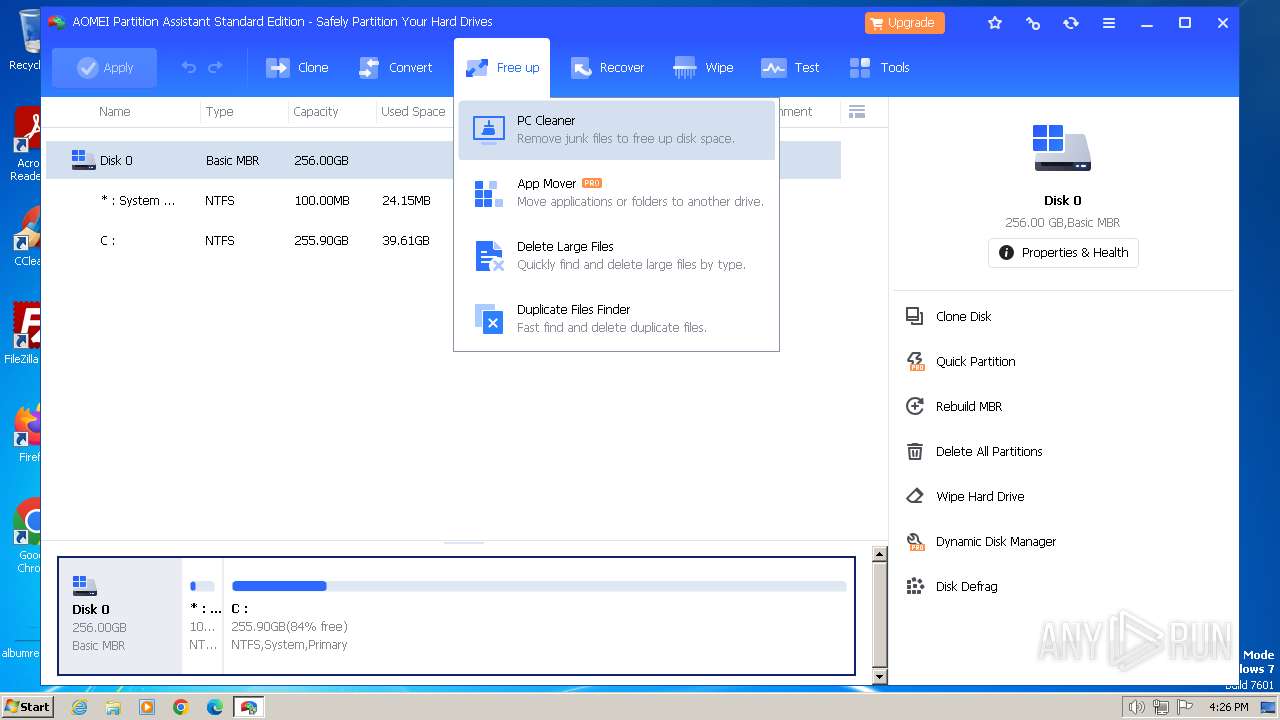Choose App Mover from the menu
Image resolution: width=1280 pixels, height=720 pixels.
pyautogui.click(x=616, y=192)
